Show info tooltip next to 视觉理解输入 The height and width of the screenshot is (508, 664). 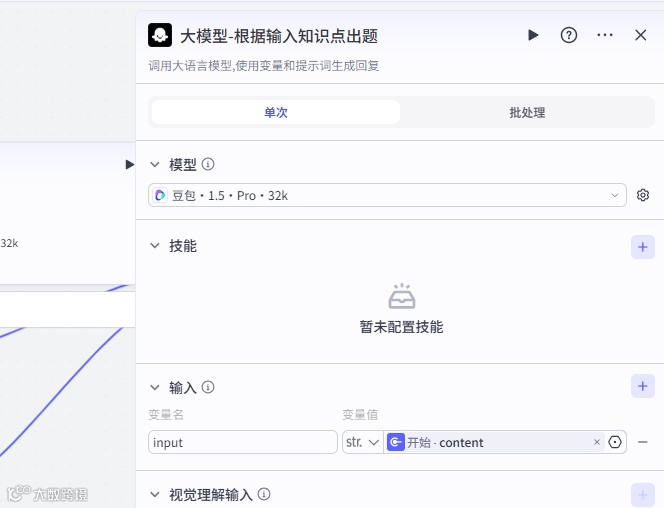pyautogui.click(x=264, y=494)
